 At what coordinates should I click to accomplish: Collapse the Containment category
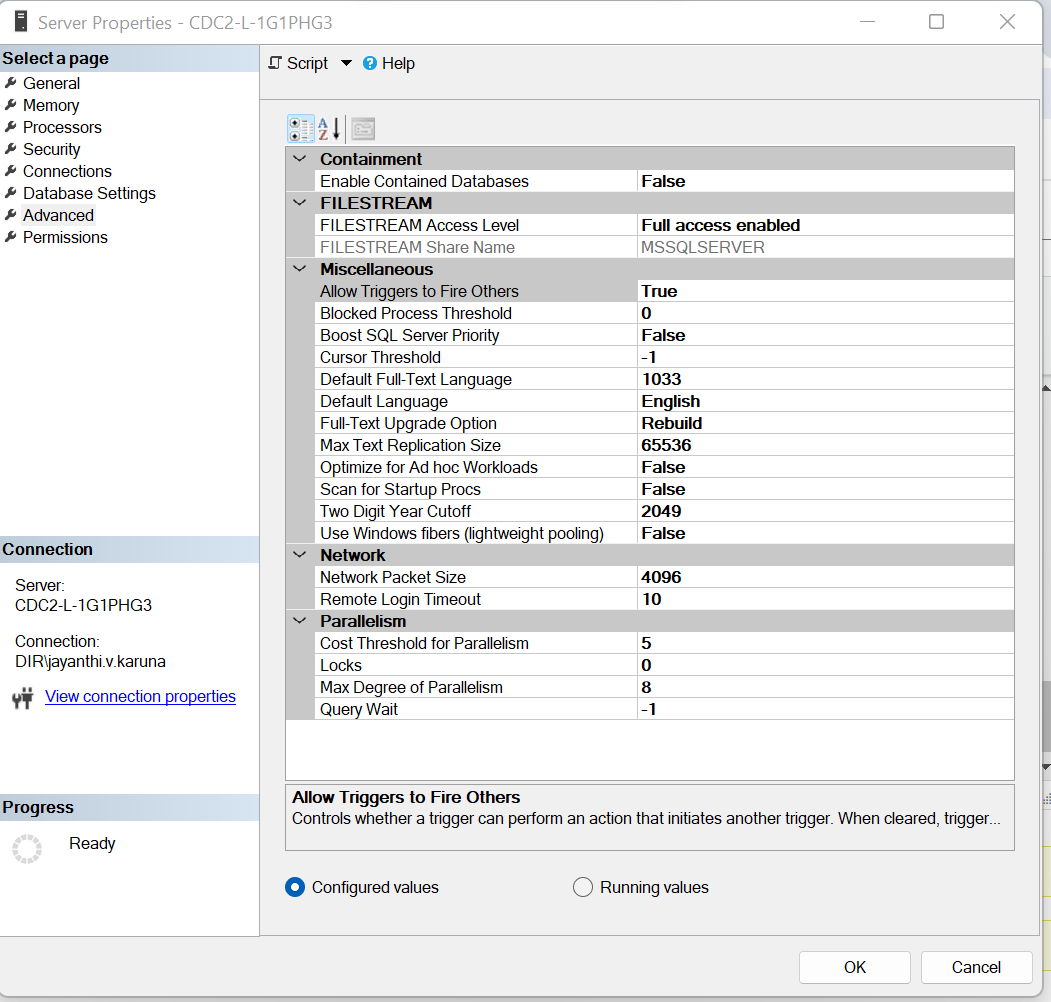pos(300,159)
